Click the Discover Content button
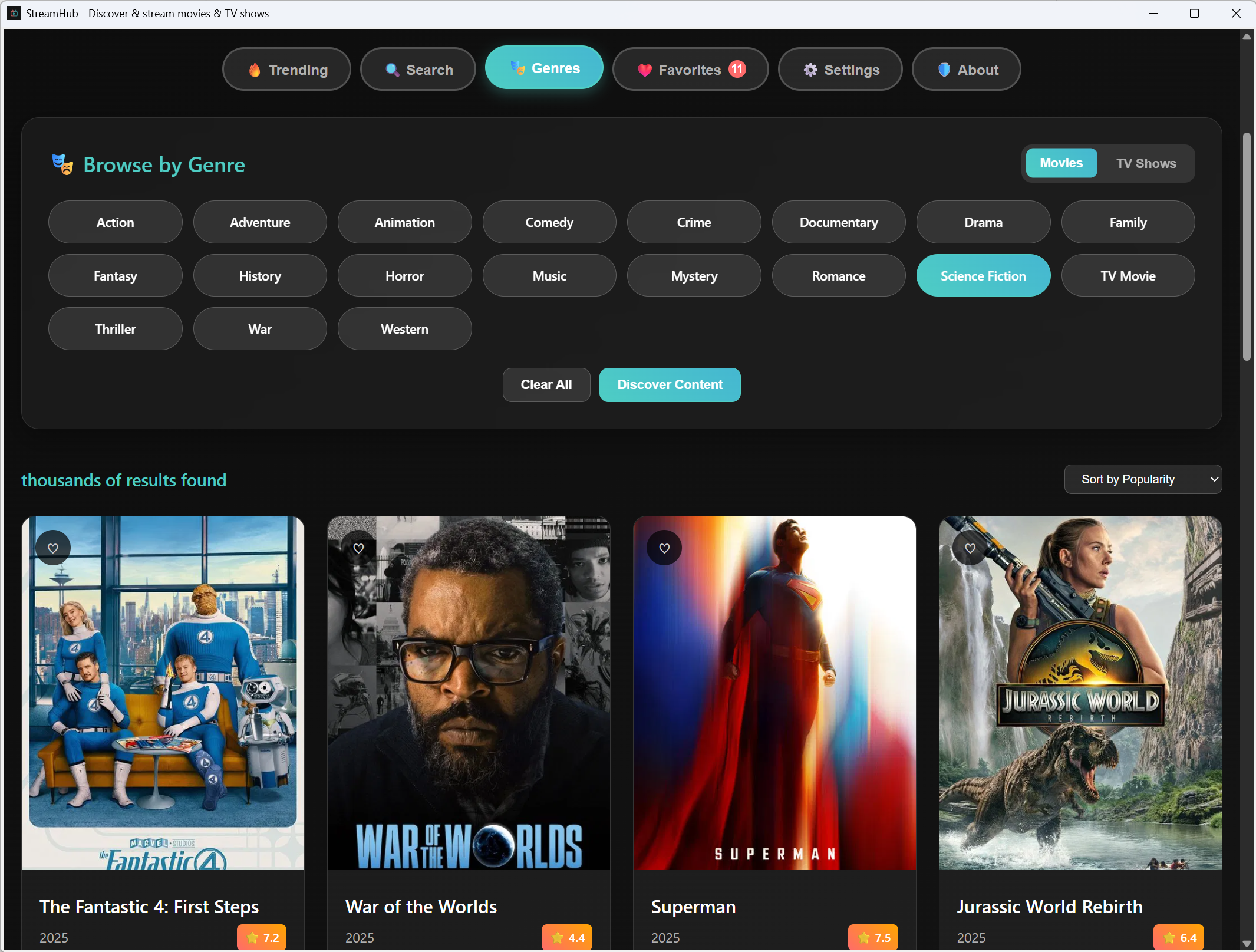The image size is (1256, 952). [x=670, y=385]
